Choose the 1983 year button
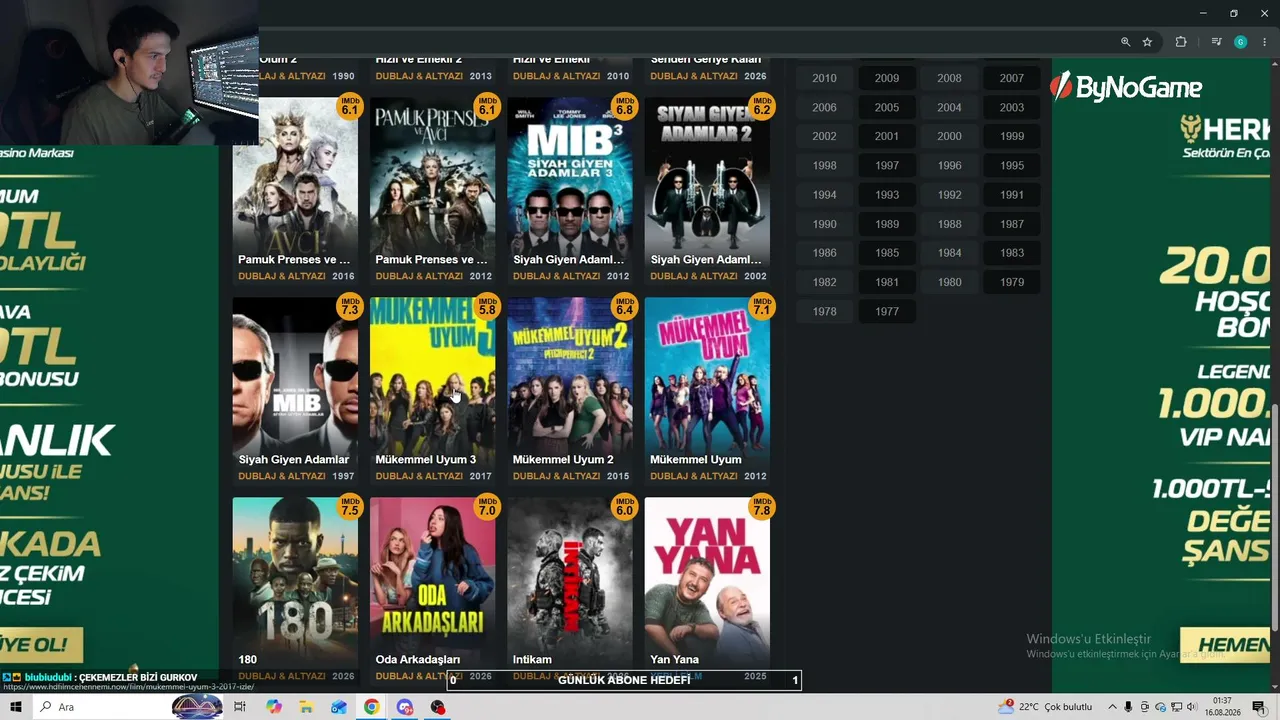This screenshot has height=720, width=1280. click(1012, 253)
